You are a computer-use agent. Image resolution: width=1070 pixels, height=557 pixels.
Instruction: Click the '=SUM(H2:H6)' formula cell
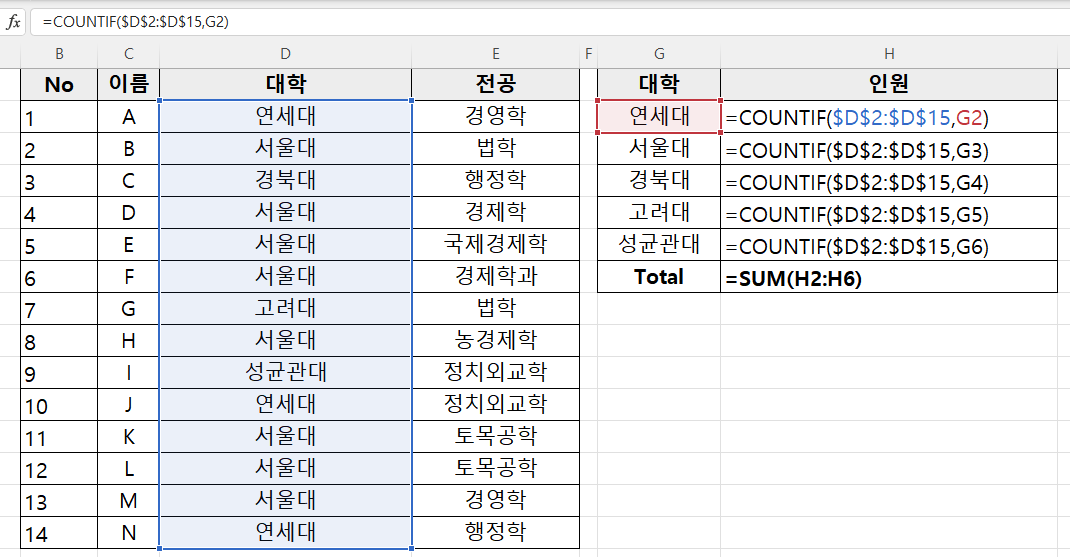click(x=888, y=277)
